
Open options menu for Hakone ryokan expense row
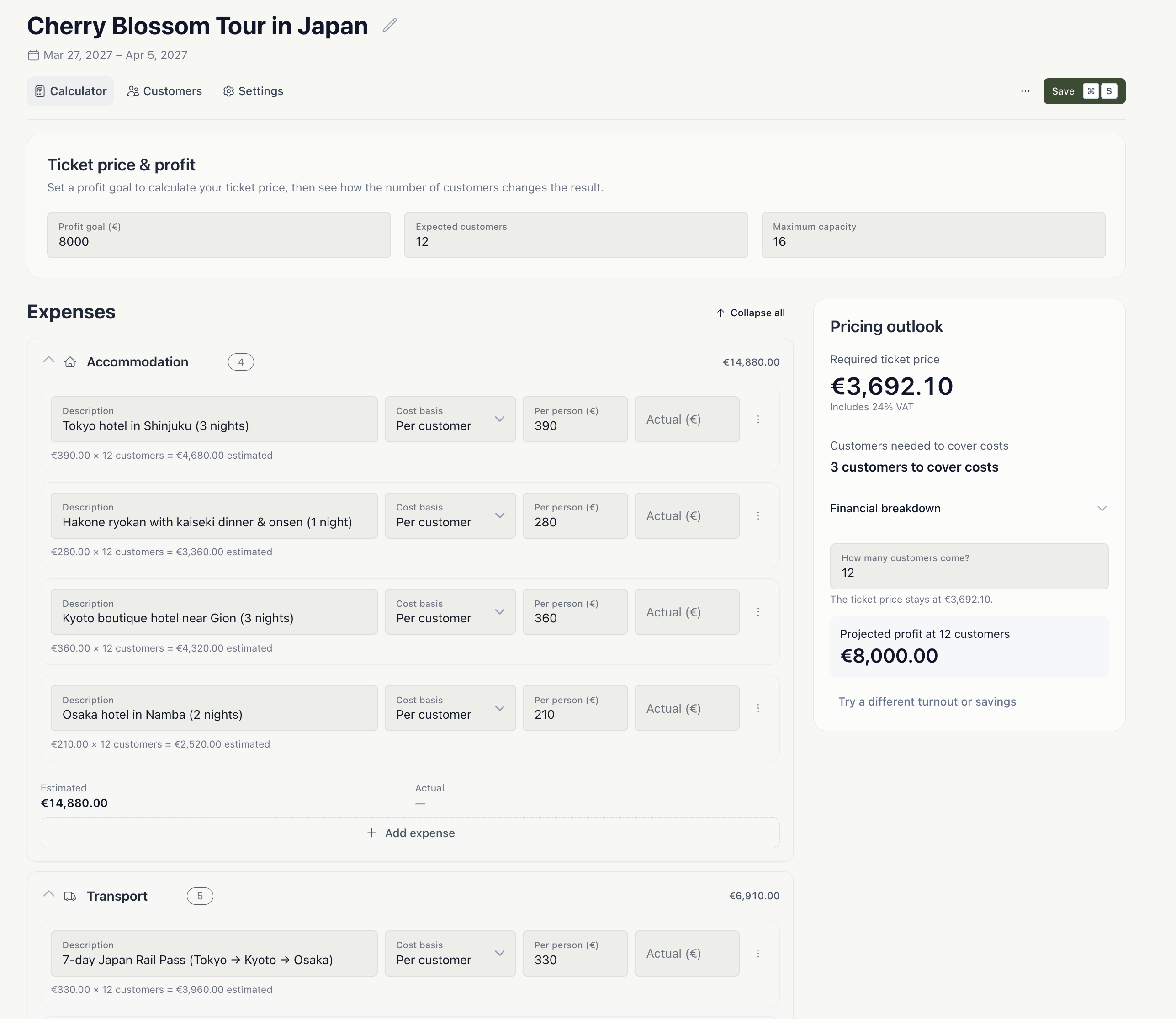point(758,516)
